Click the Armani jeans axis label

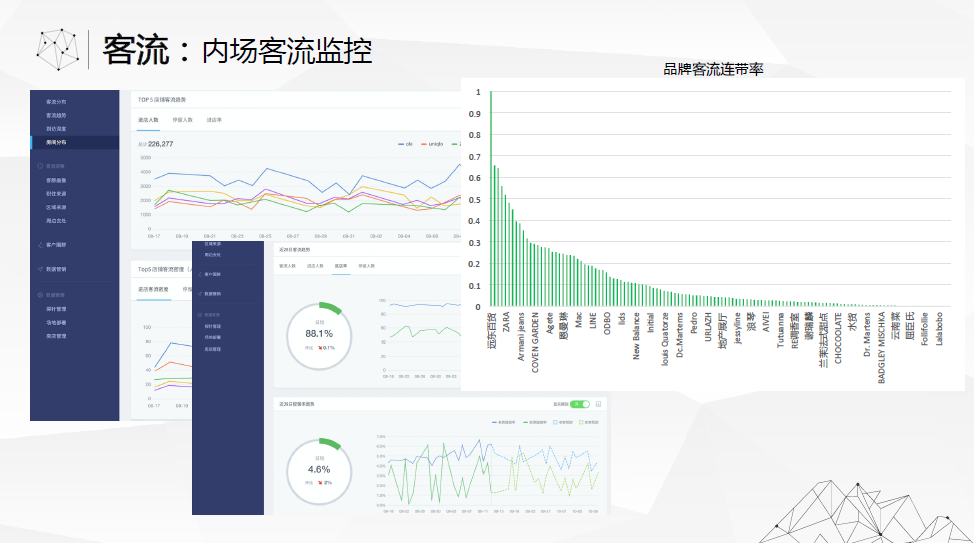[x=521, y=336]
